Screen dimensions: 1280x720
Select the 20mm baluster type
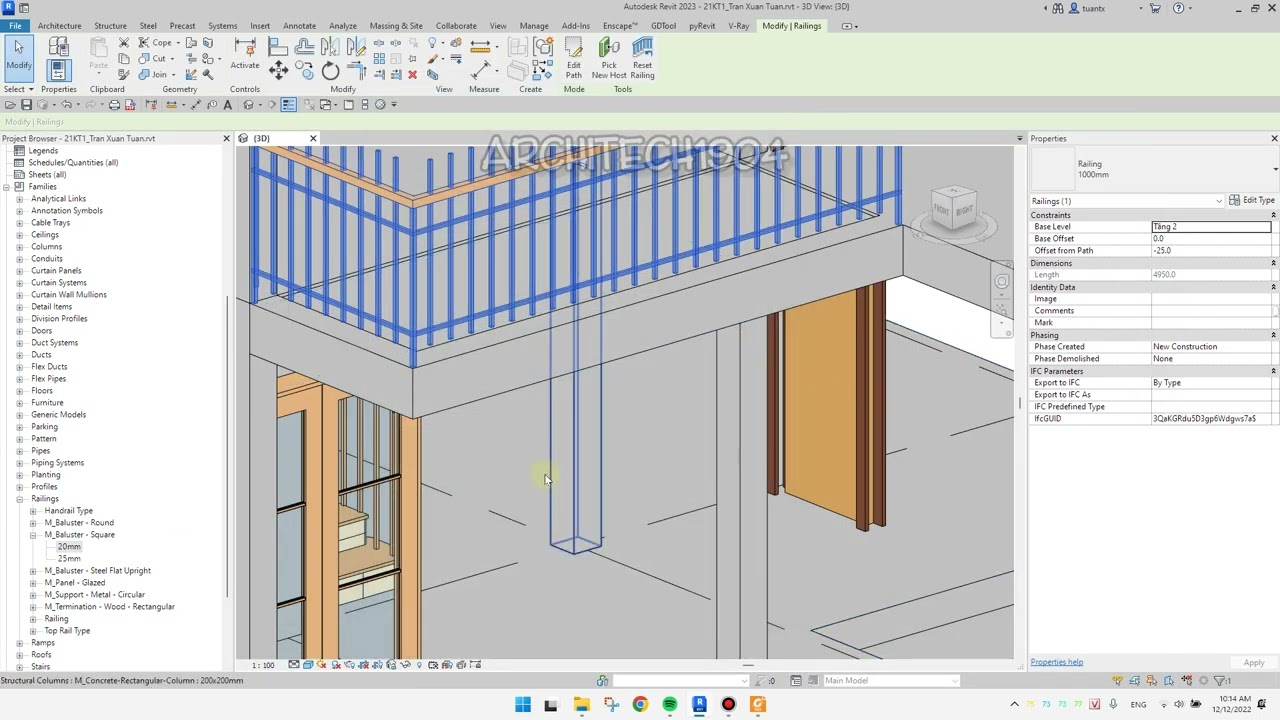(x=69, y=547)
